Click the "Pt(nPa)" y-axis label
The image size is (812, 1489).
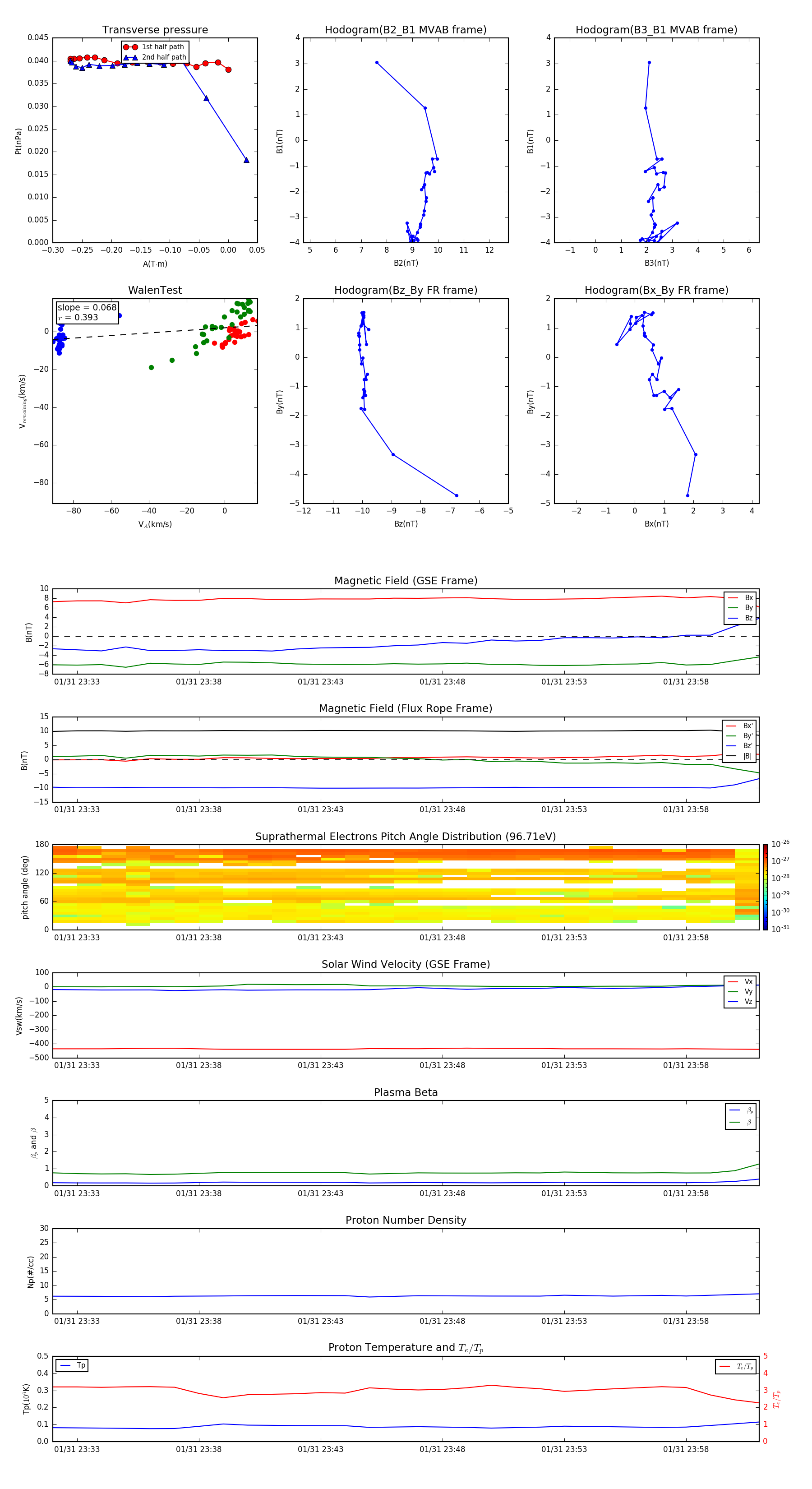tap(18, 141)
